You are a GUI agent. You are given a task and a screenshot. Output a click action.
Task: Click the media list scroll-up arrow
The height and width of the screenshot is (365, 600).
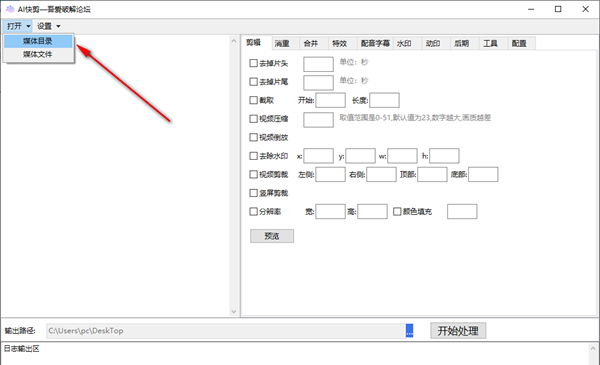tap(234, 40)
